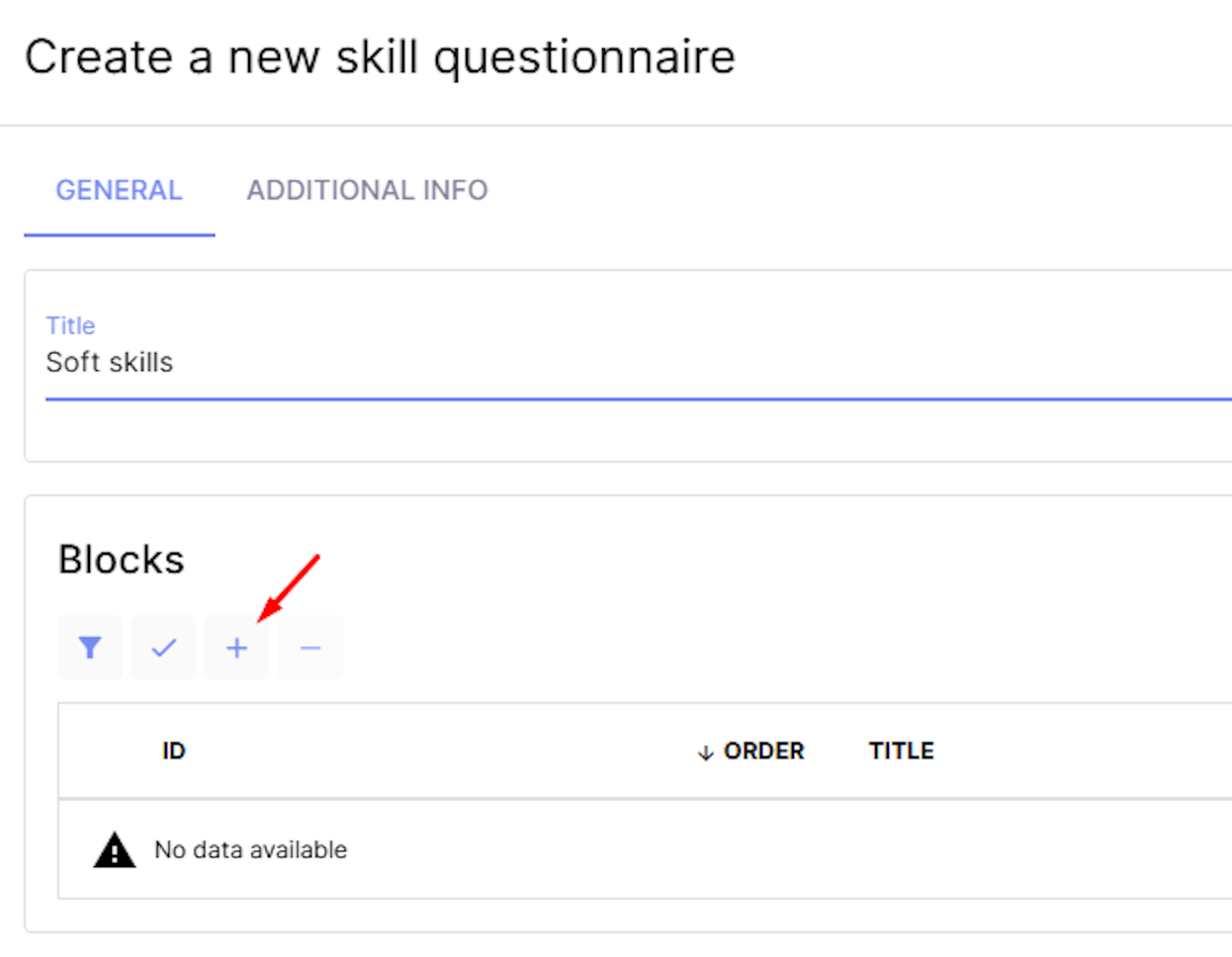
Task: Click the Create a new skill questionnaire heading
Action: (x=380, y=57)
